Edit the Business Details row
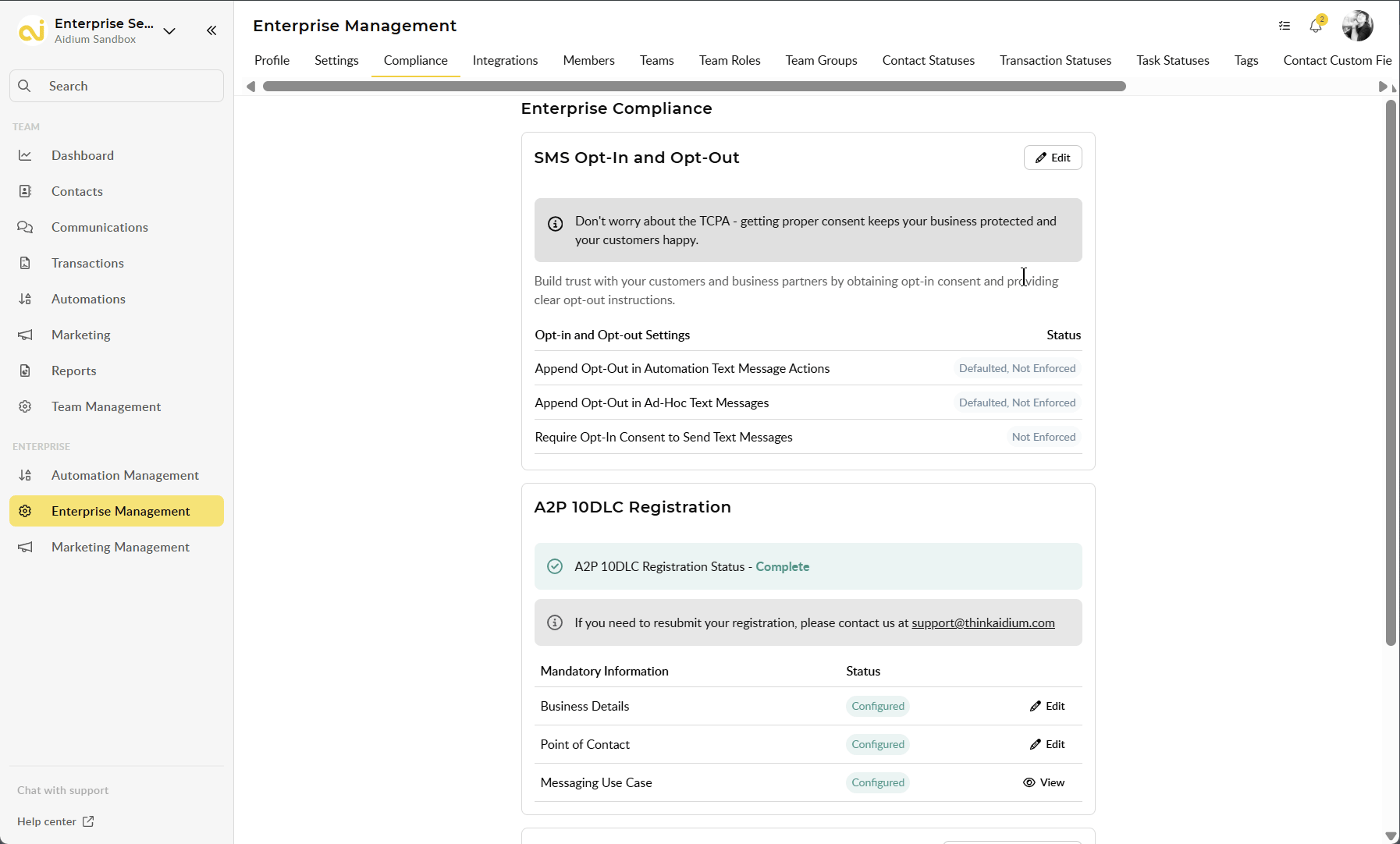This screenshot has width=1400, height=844. 1047,706
